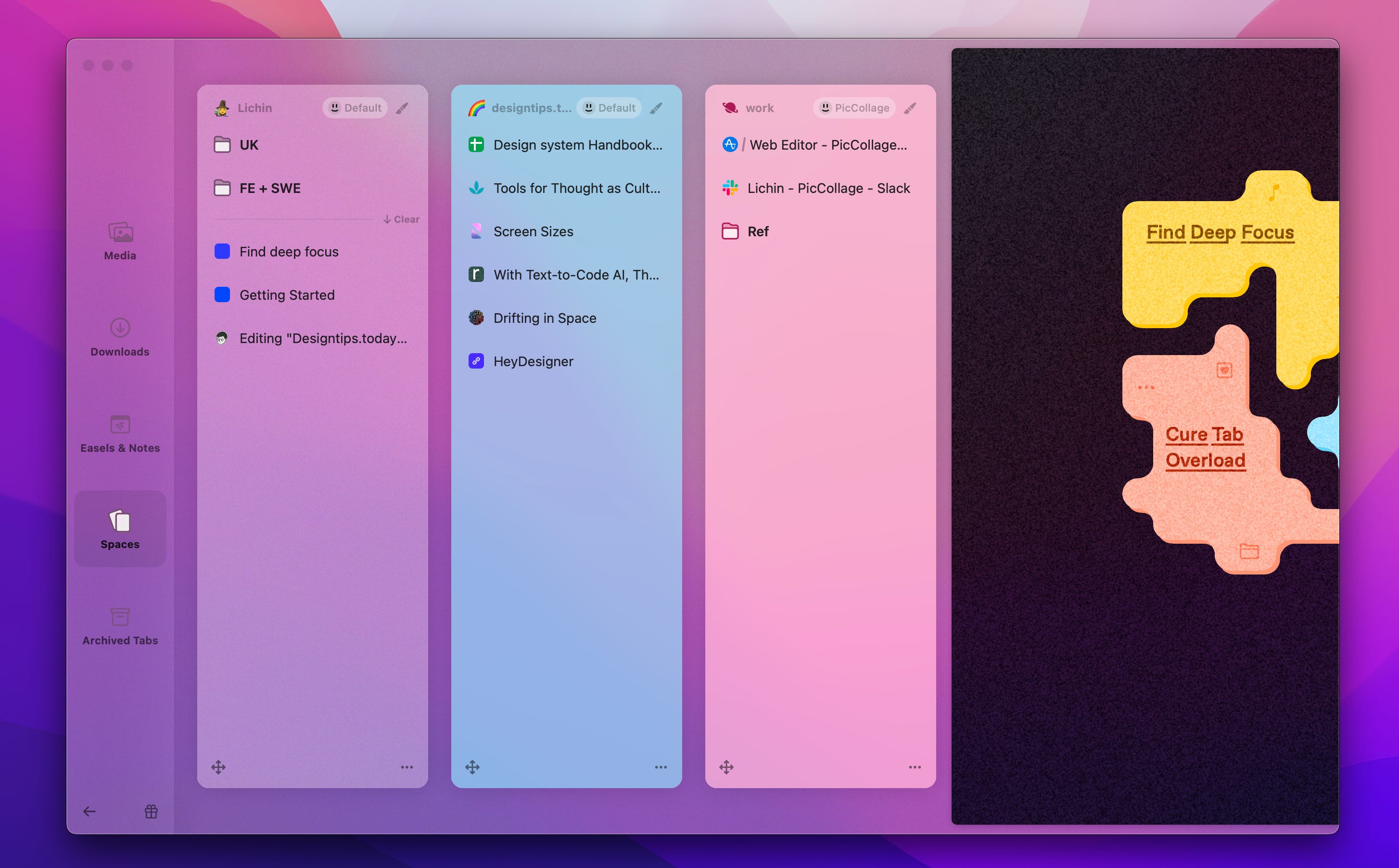Screen dimensions: 1399x868
Task: Open Archived Tabs section
Action: tap(120, 626)
